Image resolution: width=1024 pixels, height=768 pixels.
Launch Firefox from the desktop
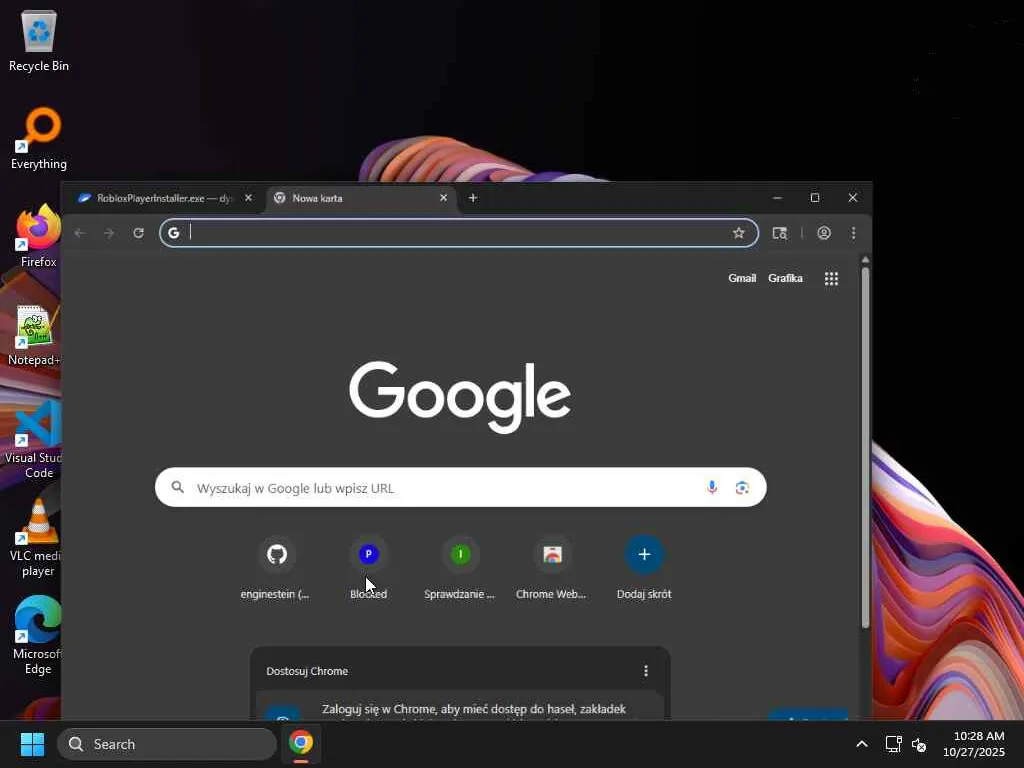point(39,236)
